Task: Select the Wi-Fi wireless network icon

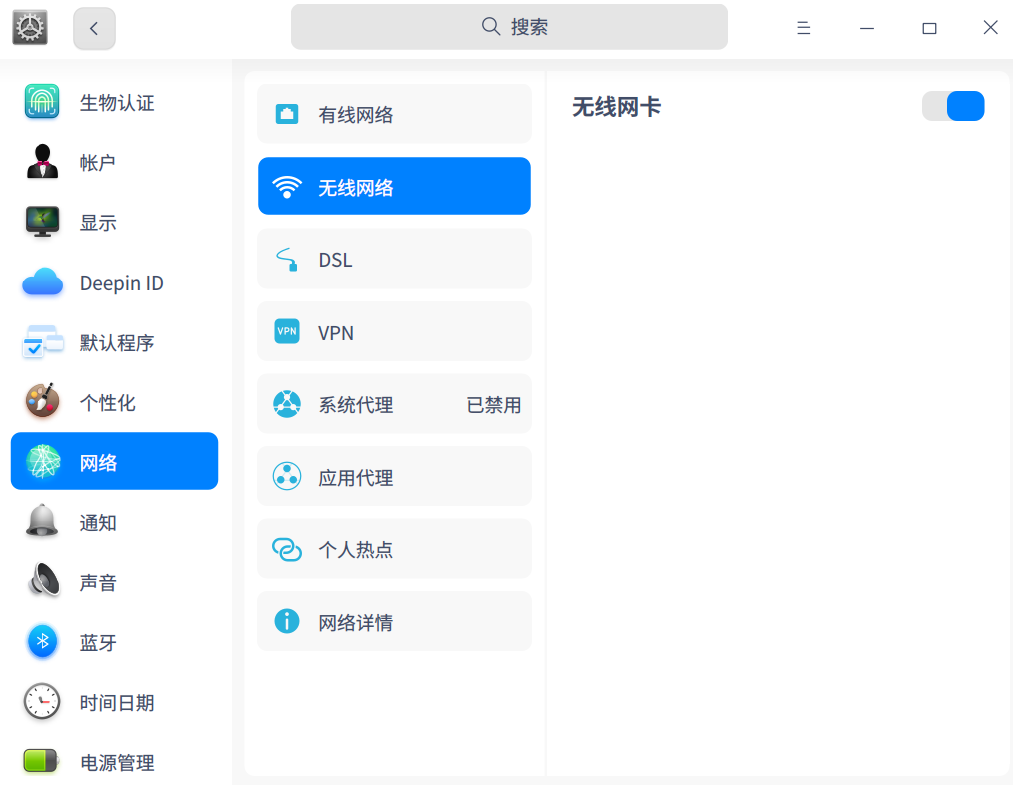Action: (288, 185)
